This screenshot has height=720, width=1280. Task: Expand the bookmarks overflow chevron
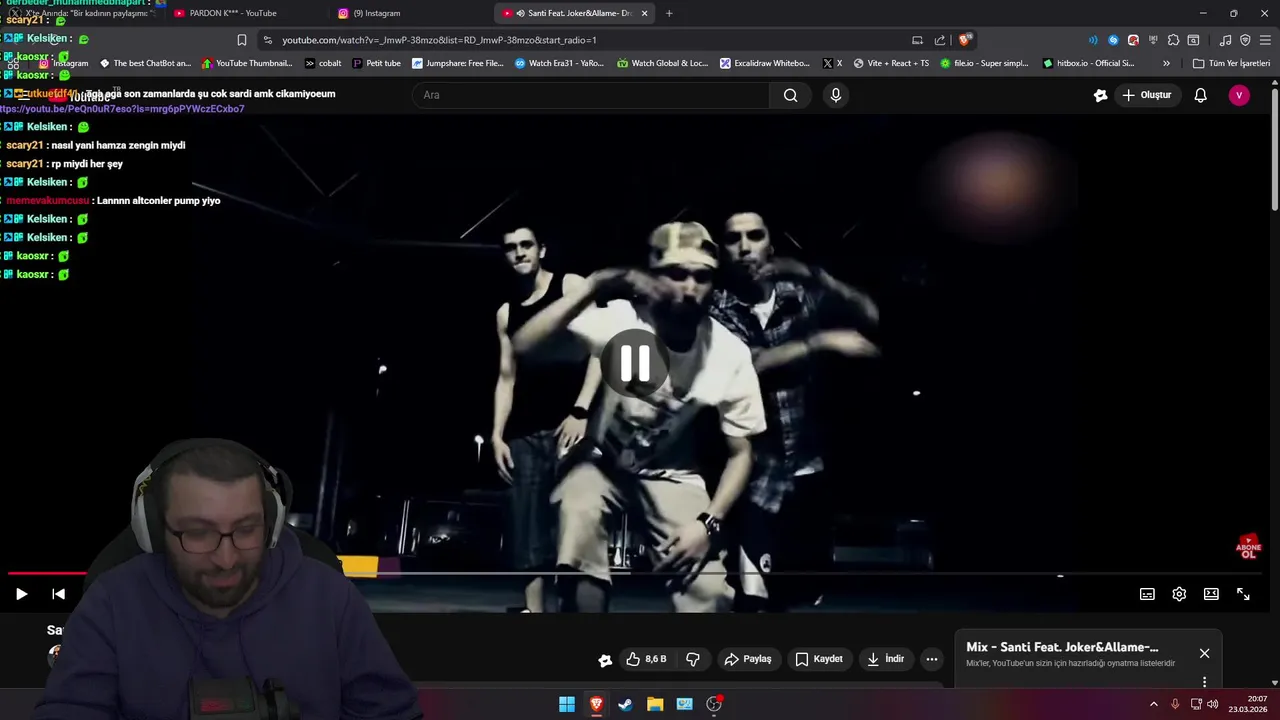click(1166, 63)
